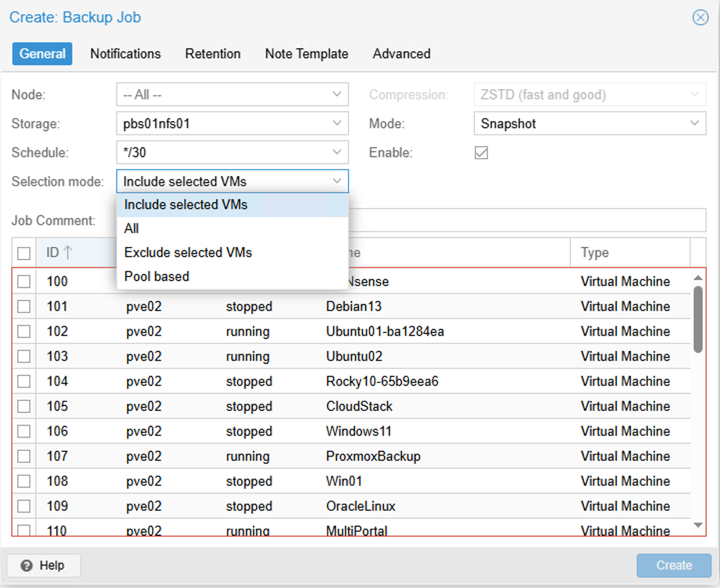Expand the Storage dropdown
The width and height of the screenshot is (720, 588).
point(337,124)
